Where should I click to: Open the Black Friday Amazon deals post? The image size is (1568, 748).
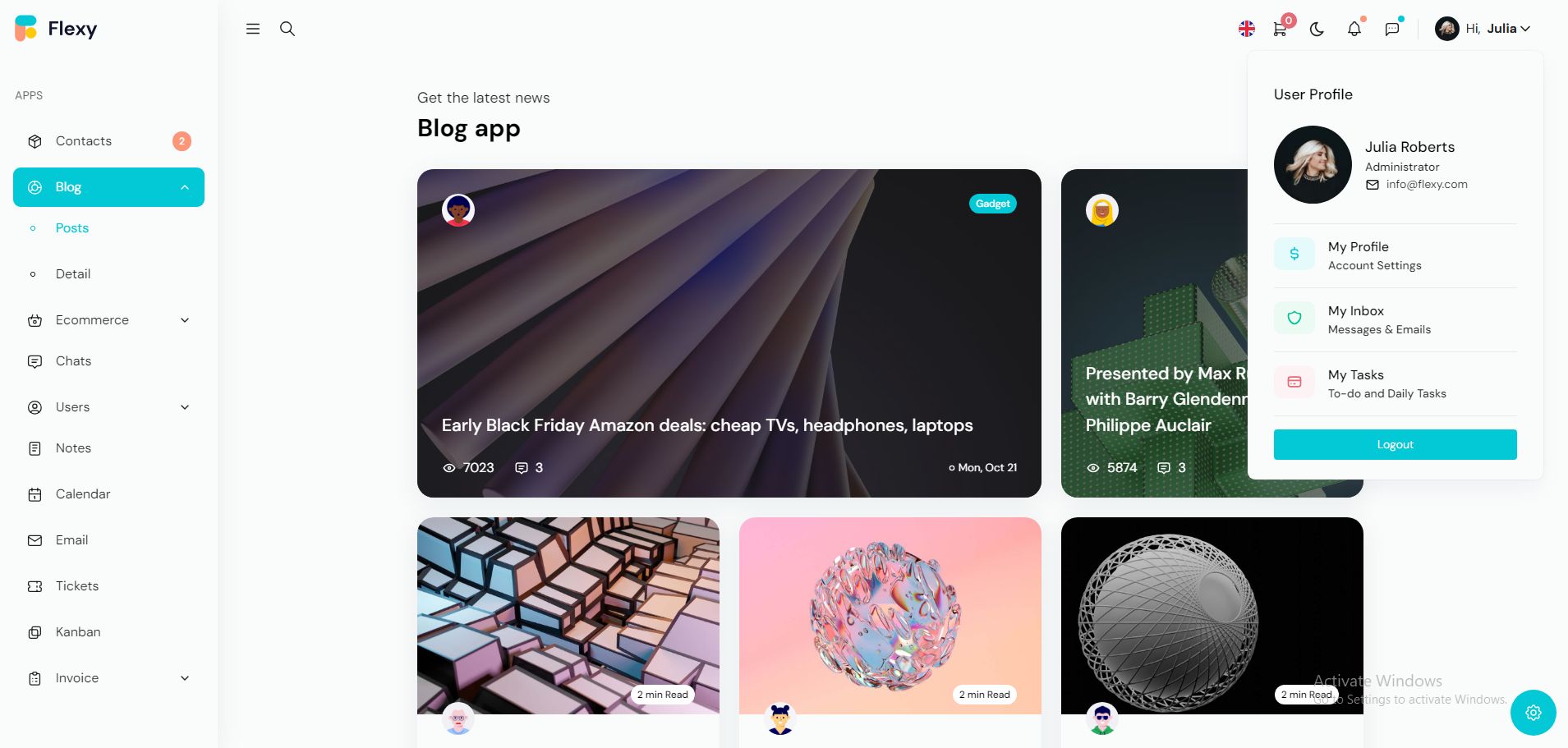707,425
